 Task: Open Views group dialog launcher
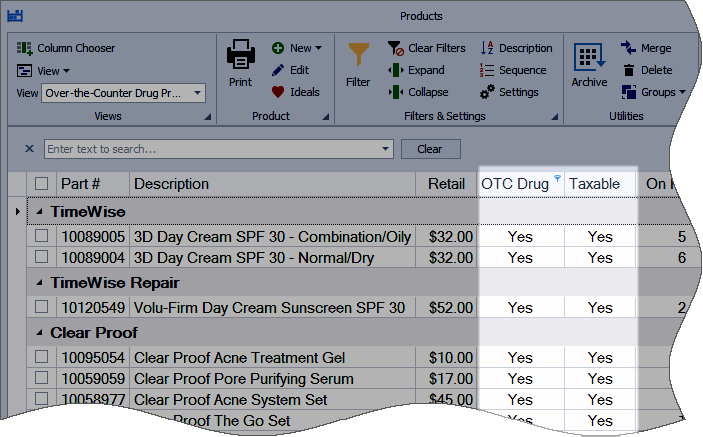pyautogui.click(x=208, y=117)
